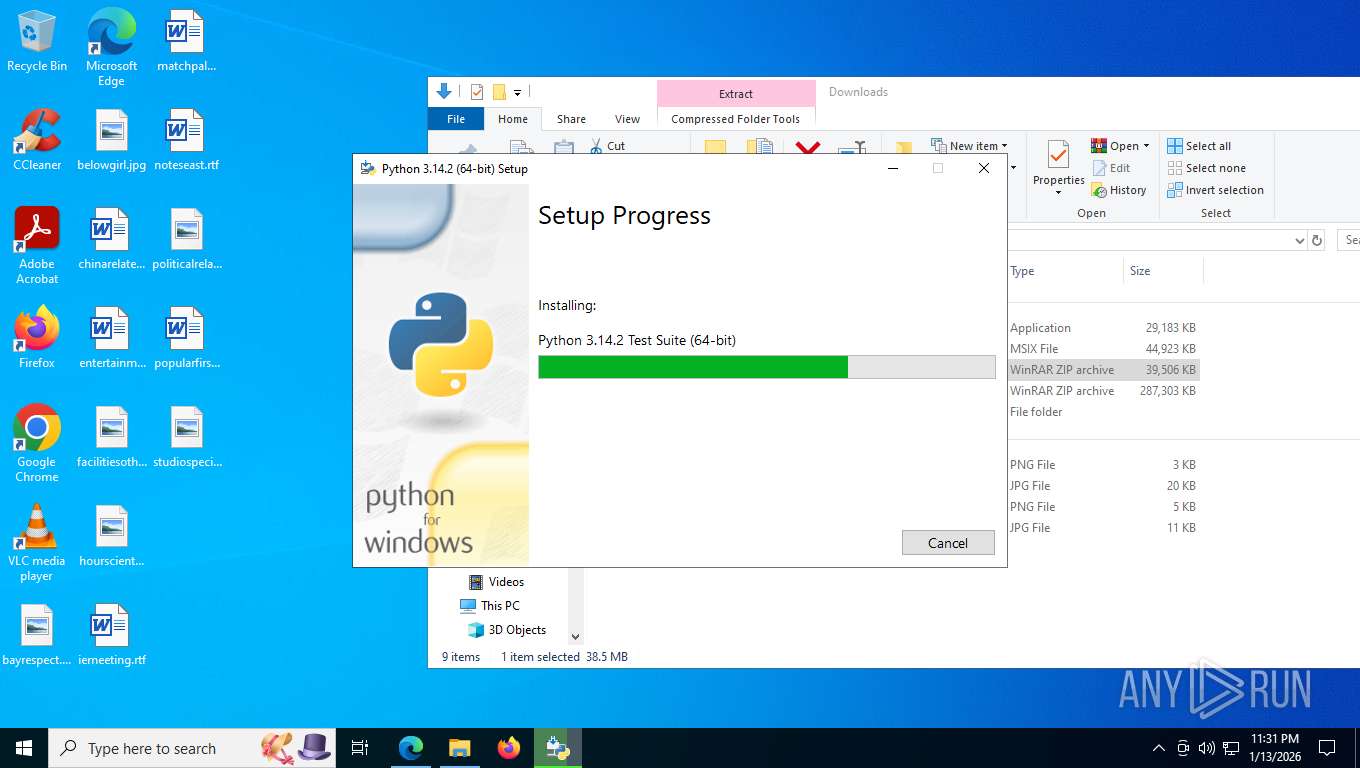The image size is (1360, 768).
Task: Open Compressed Folder Tools tab
Action: [736, 119]
